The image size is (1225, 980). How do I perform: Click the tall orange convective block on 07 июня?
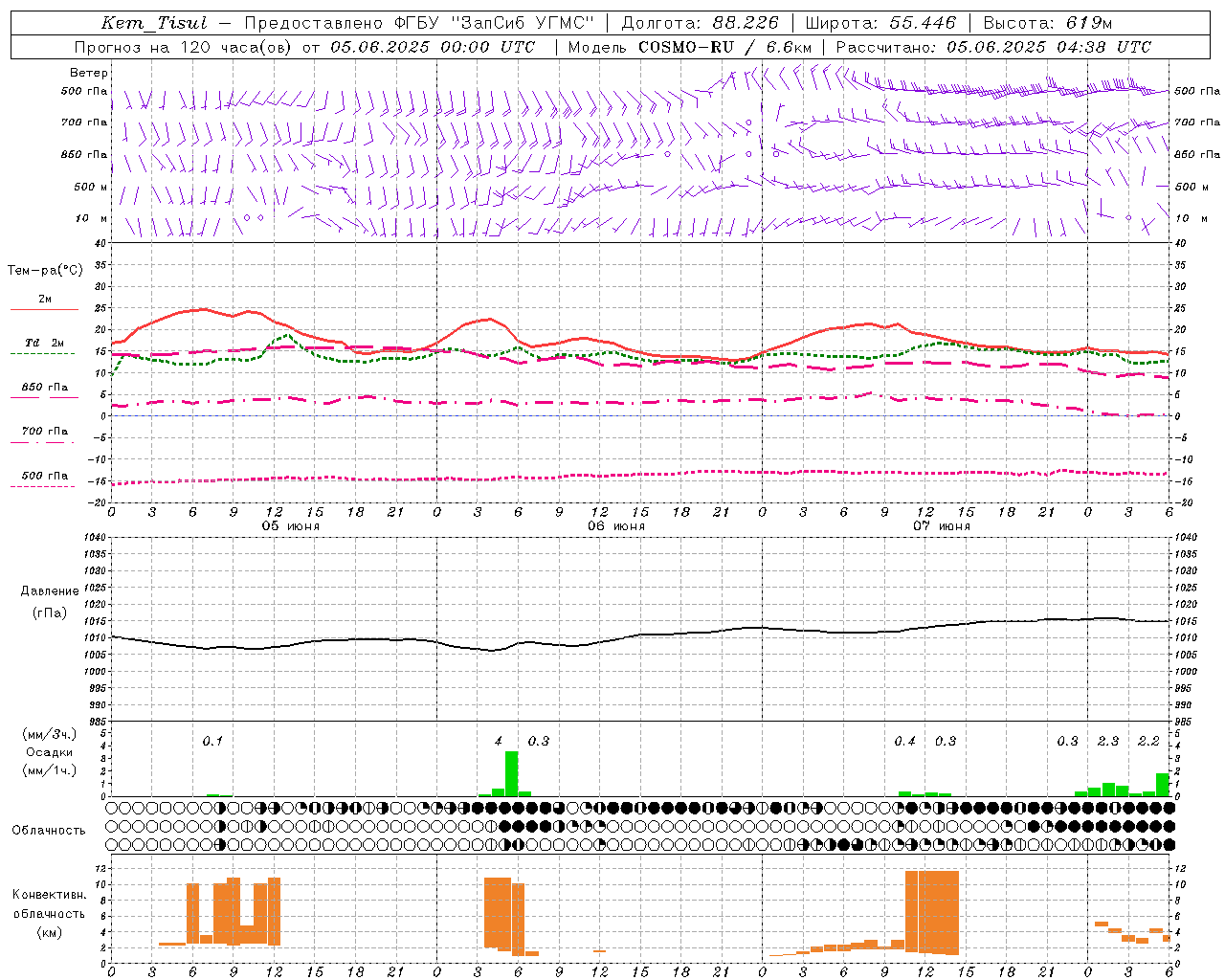tap(932, 912)
